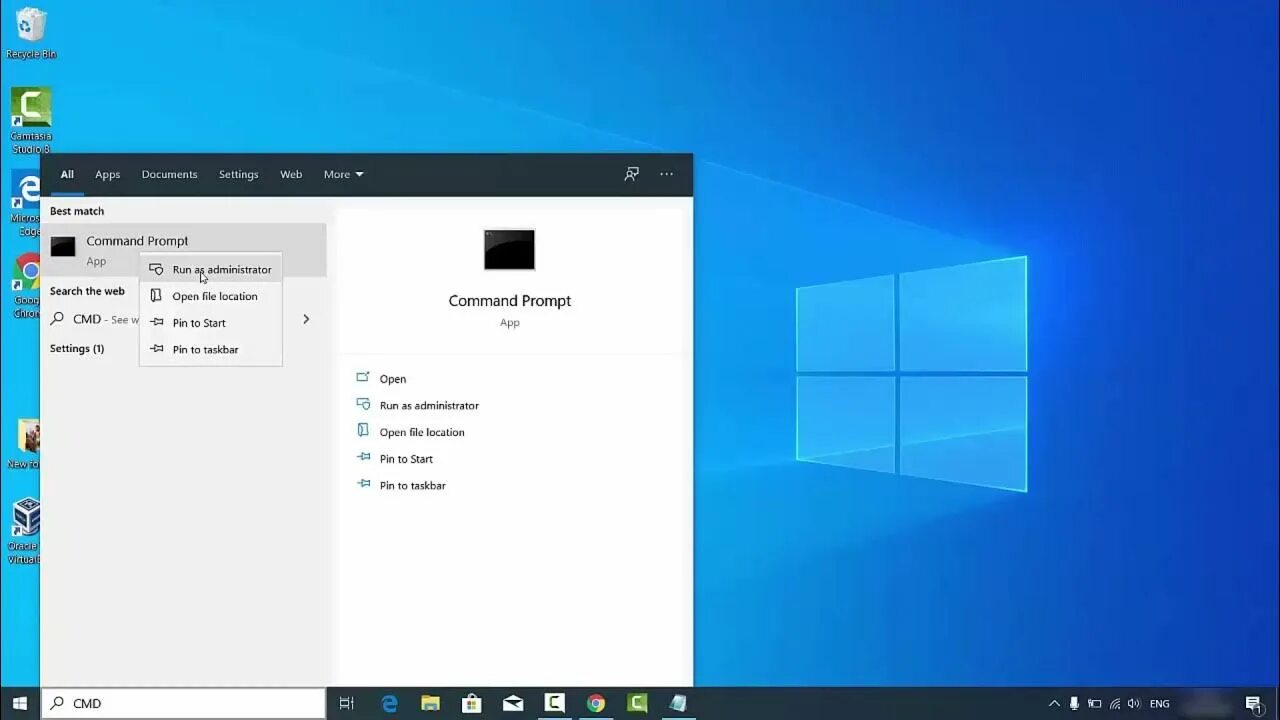Click the pin icon beside right-pane Pin to Start

[363, 458]
